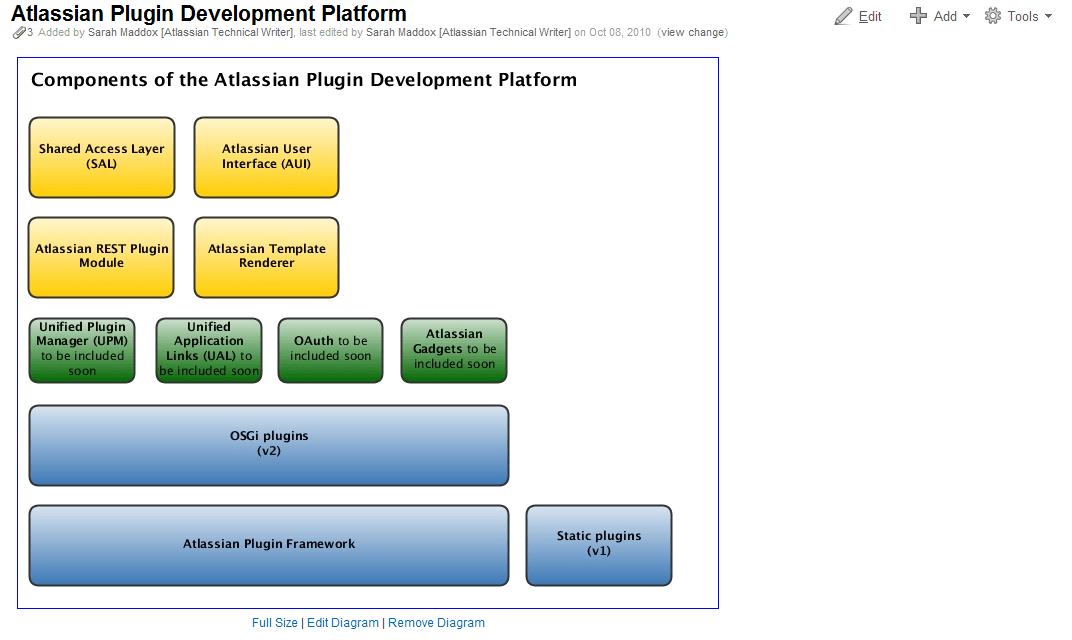Click the gear Tools icon

click(993, 16)
